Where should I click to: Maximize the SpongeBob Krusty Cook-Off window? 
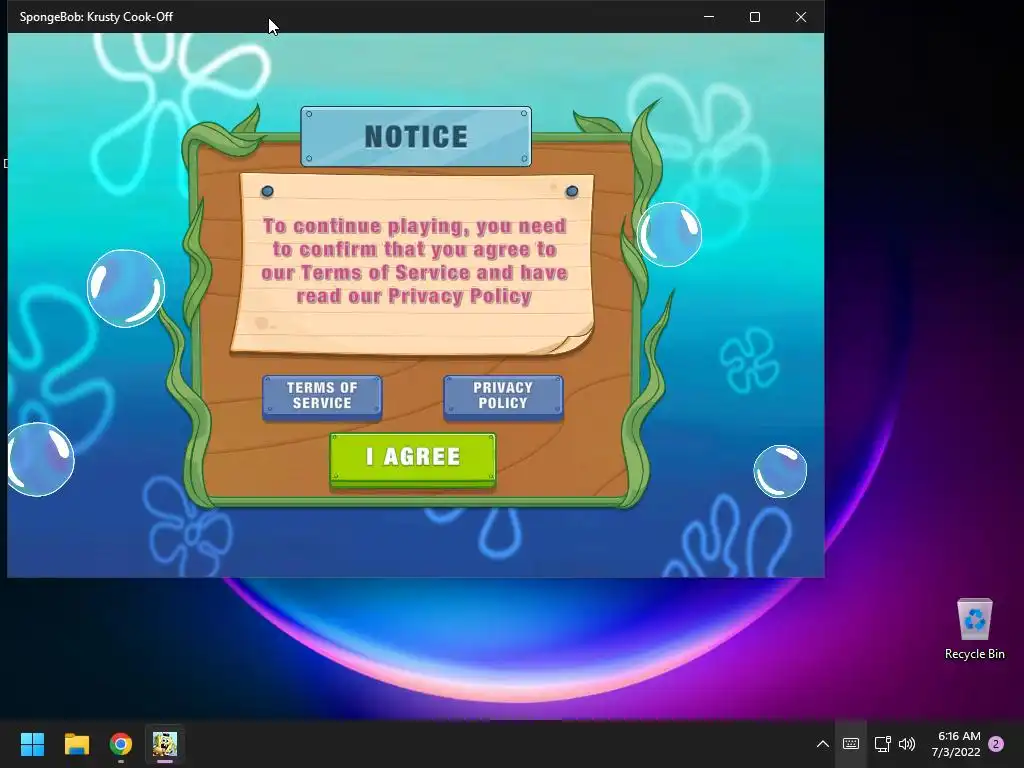tap(755, 17)
